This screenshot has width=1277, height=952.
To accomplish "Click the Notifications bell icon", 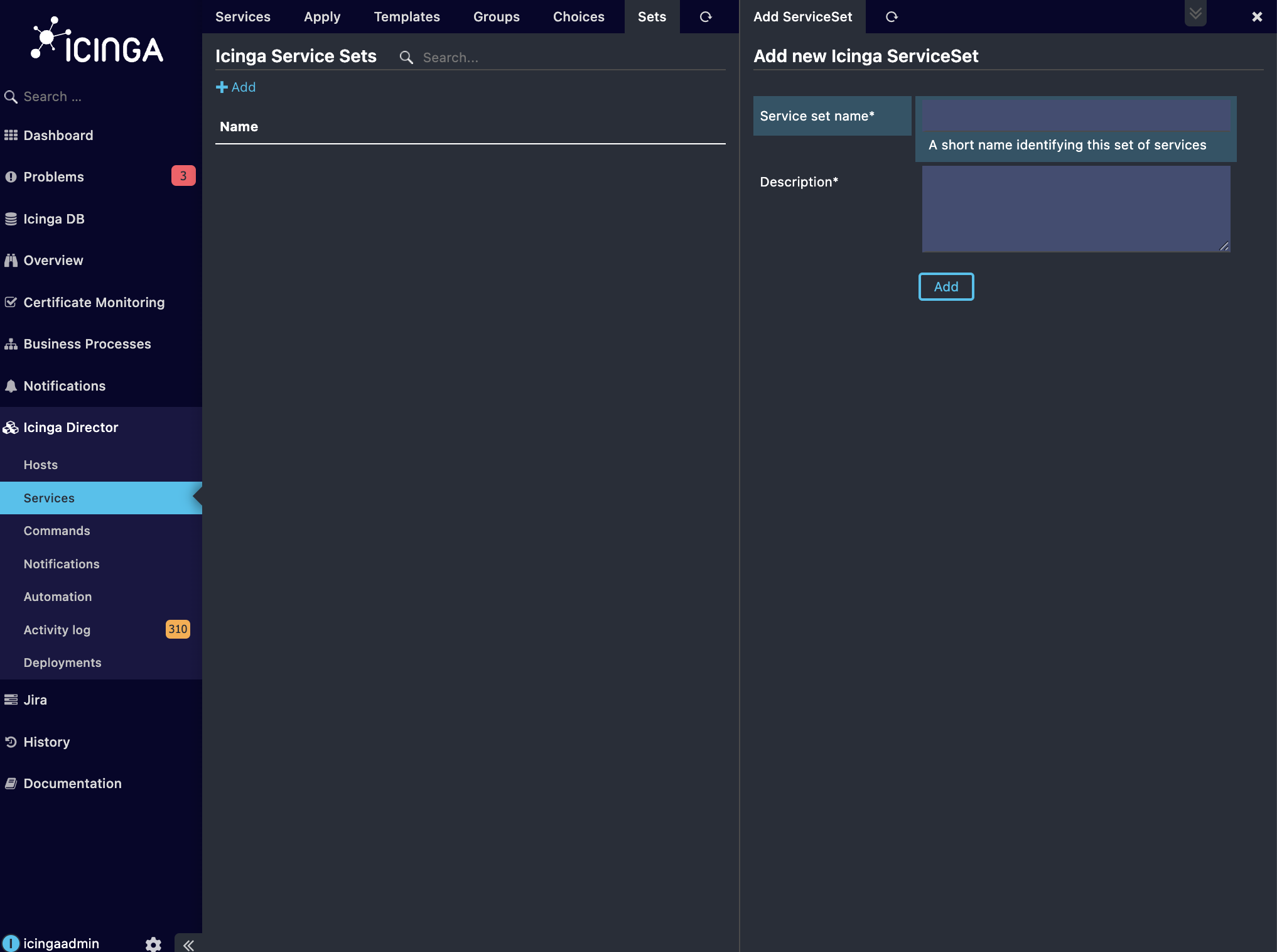I will click(x=11, y=386).
